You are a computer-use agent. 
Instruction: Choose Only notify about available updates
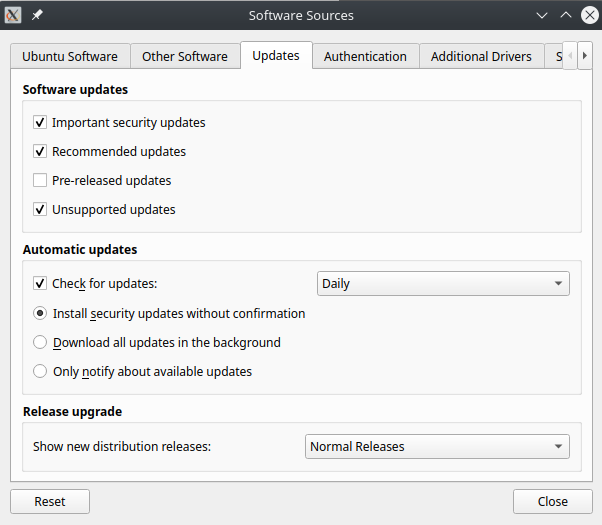click(40, 371)
